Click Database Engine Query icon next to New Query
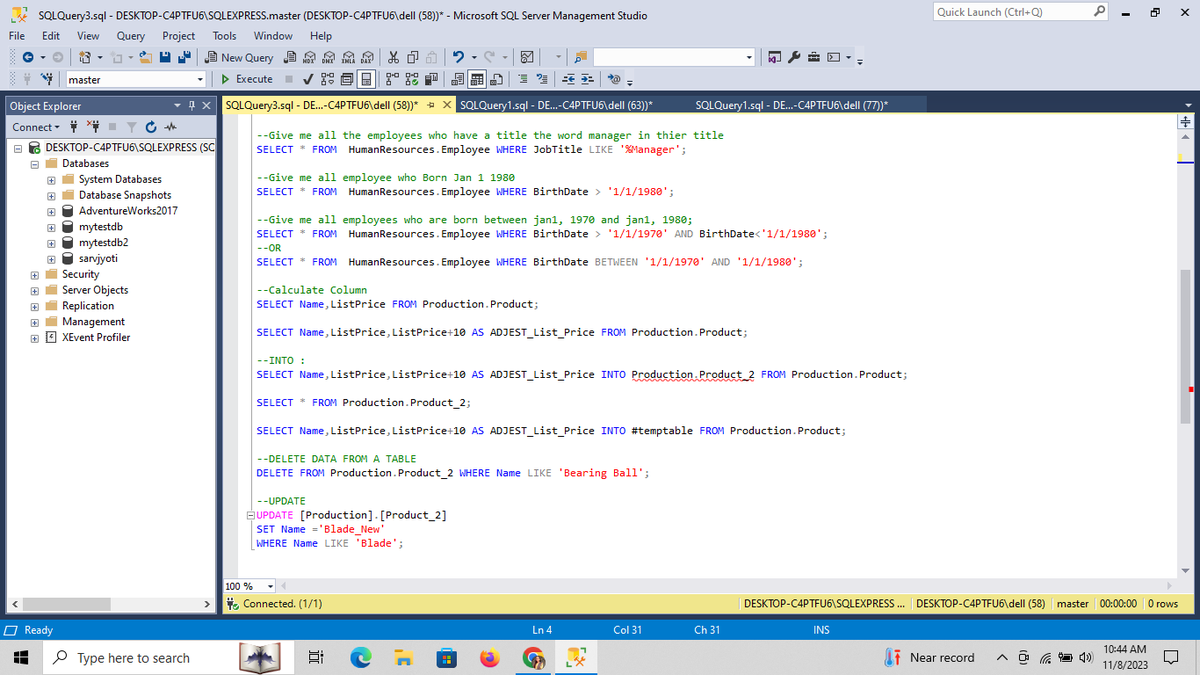This screenshot has height=675, width=1200. [x=290, y=58]
